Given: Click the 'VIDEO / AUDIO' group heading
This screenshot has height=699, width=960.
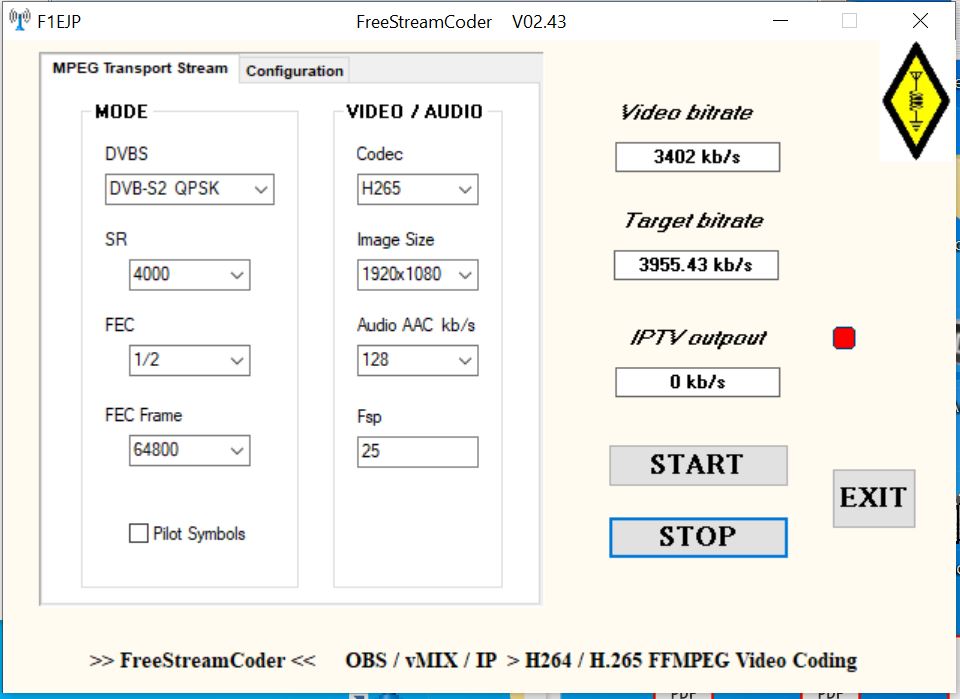Looking at the screenshot, I should [414, 111].
